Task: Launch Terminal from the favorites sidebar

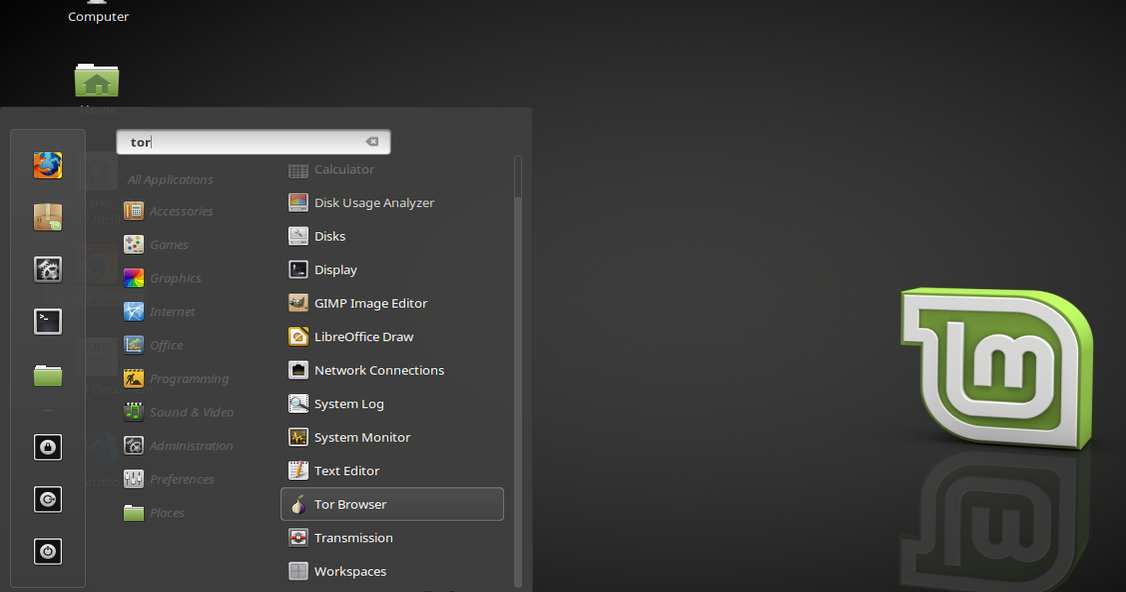Action: [48, 321]
